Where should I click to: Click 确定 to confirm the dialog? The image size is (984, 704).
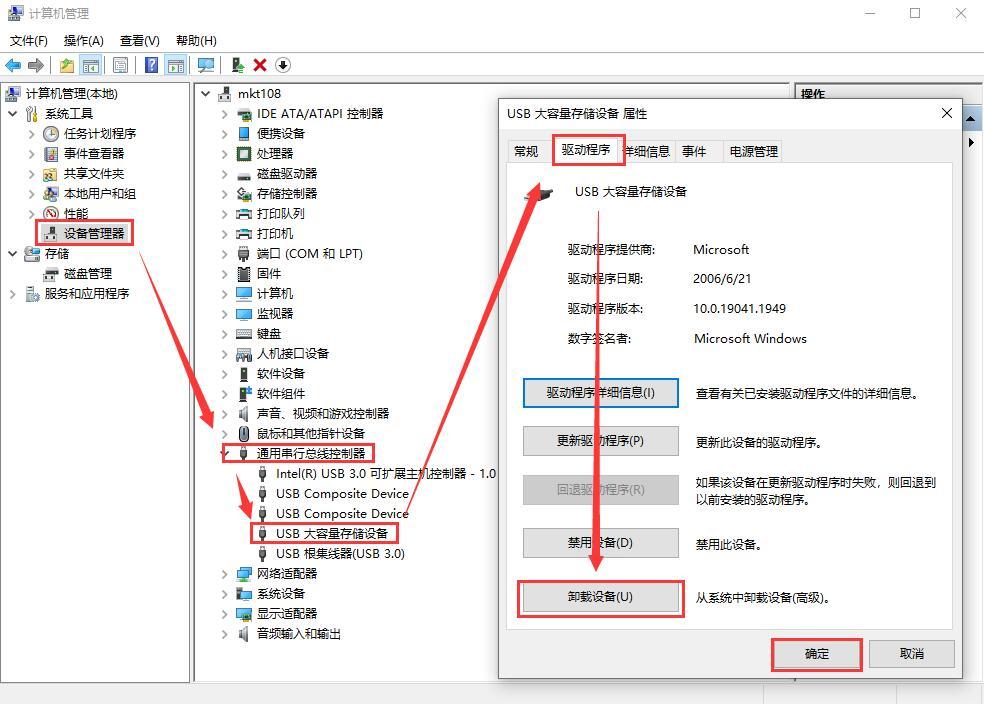point(816,653)
